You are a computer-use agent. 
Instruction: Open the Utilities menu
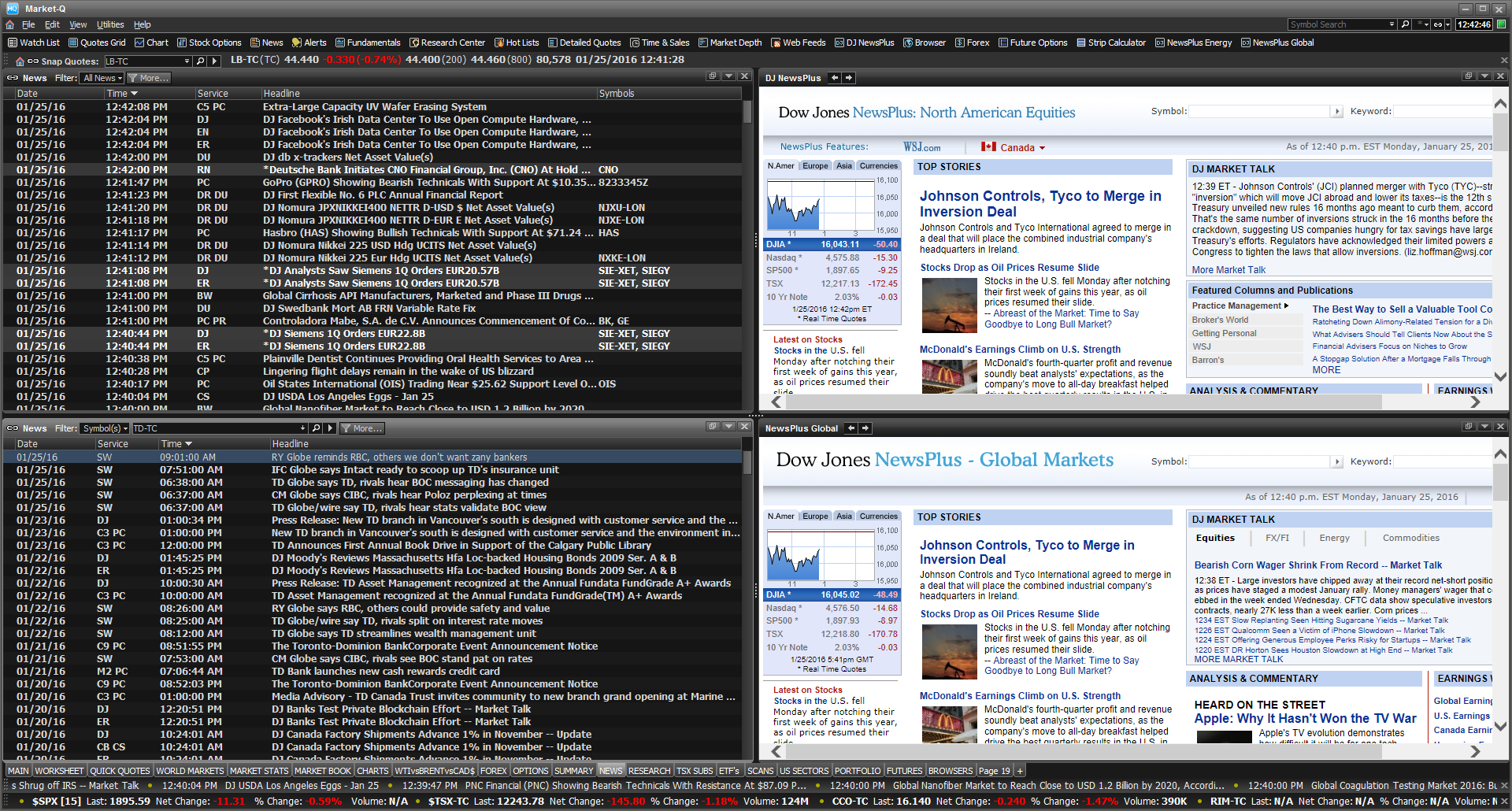click(x=110, y=24)
